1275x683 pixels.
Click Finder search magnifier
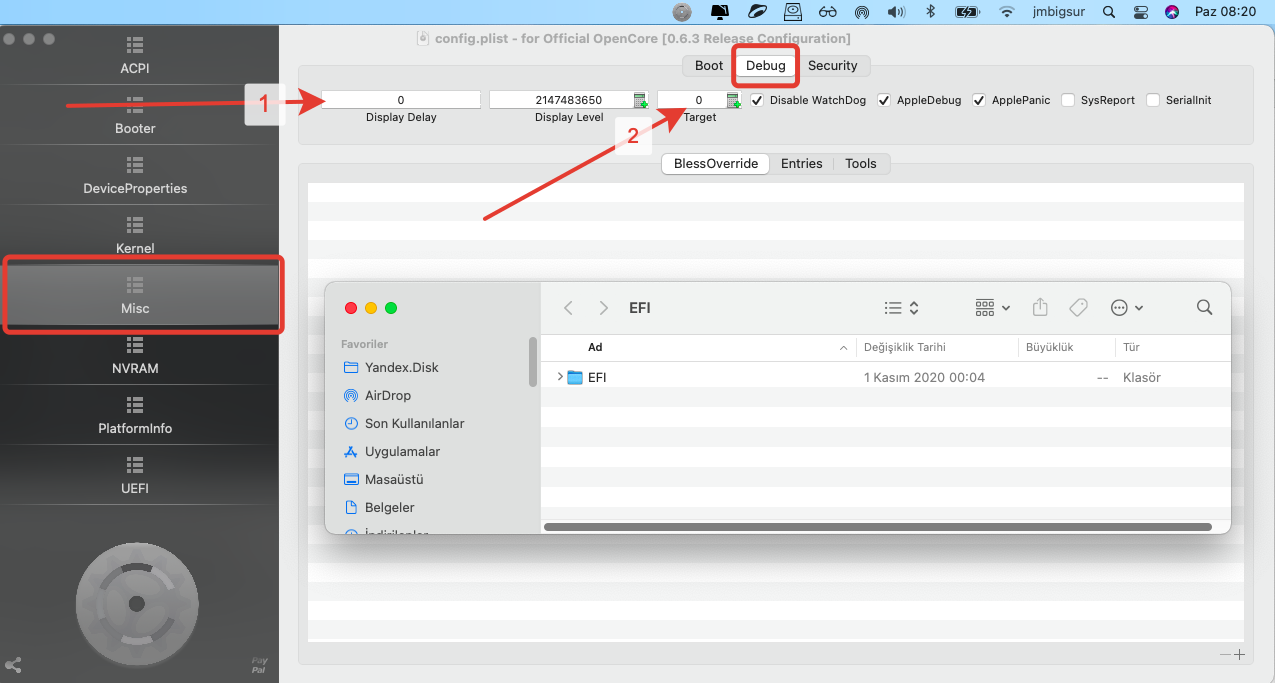tap(1204, 308)
